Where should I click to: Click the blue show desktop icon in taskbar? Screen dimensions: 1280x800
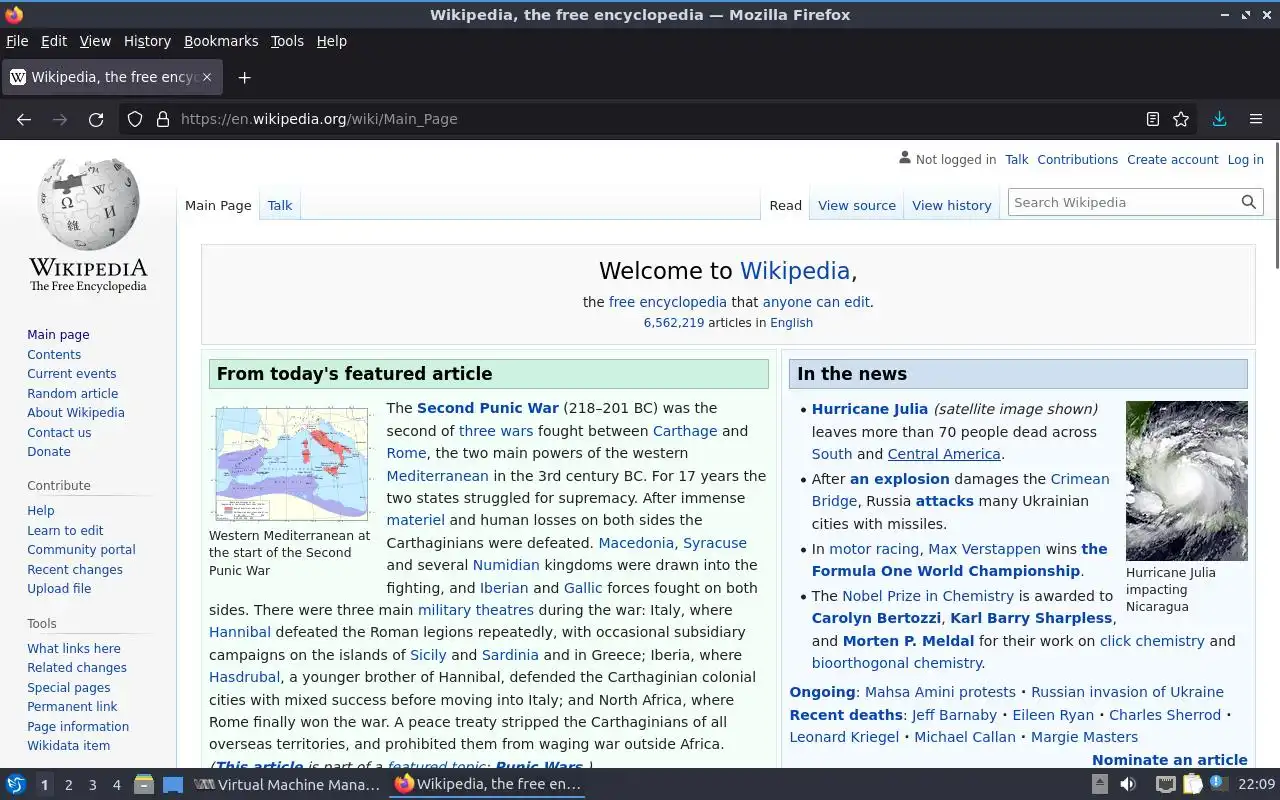click(173, 785)
